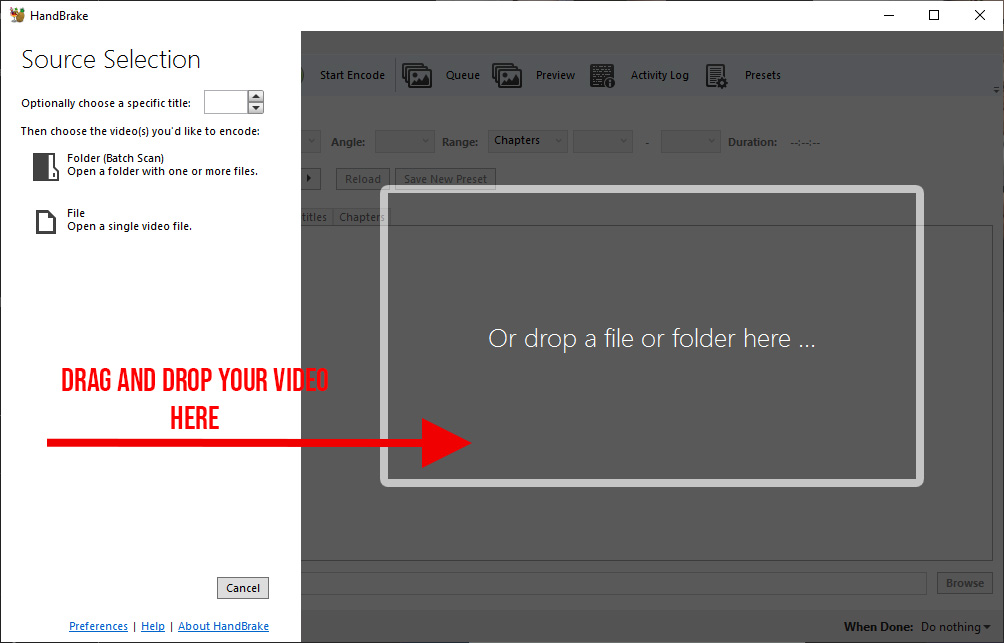
Task: Open the When Done dropdown showing Do nothing
Action: pyautogui.click(x=955, y=627)
